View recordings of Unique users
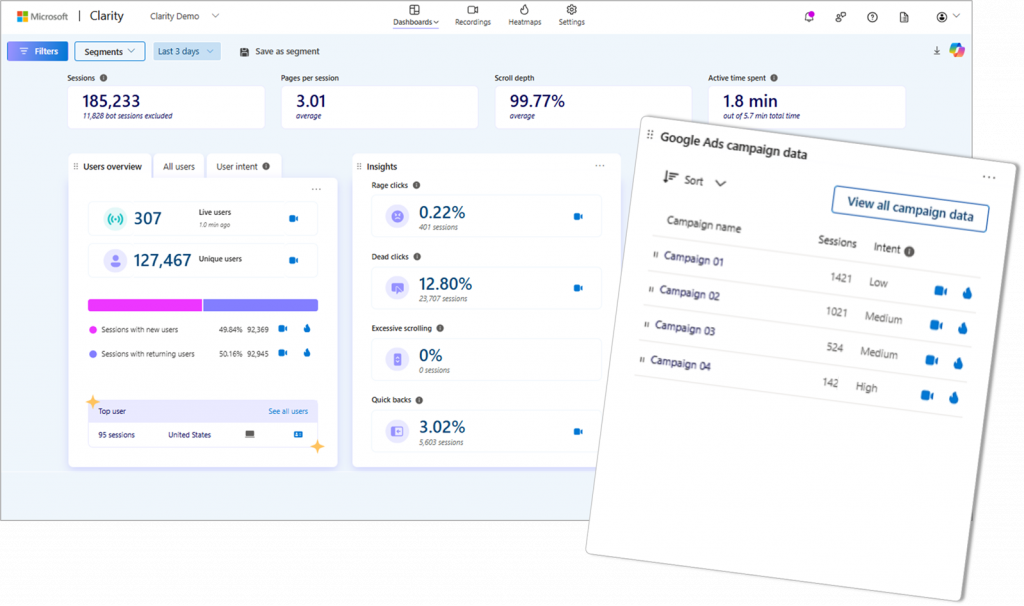Image resolution: width=1024 pixels, height=606 pixels. click(x=294, y=261)
